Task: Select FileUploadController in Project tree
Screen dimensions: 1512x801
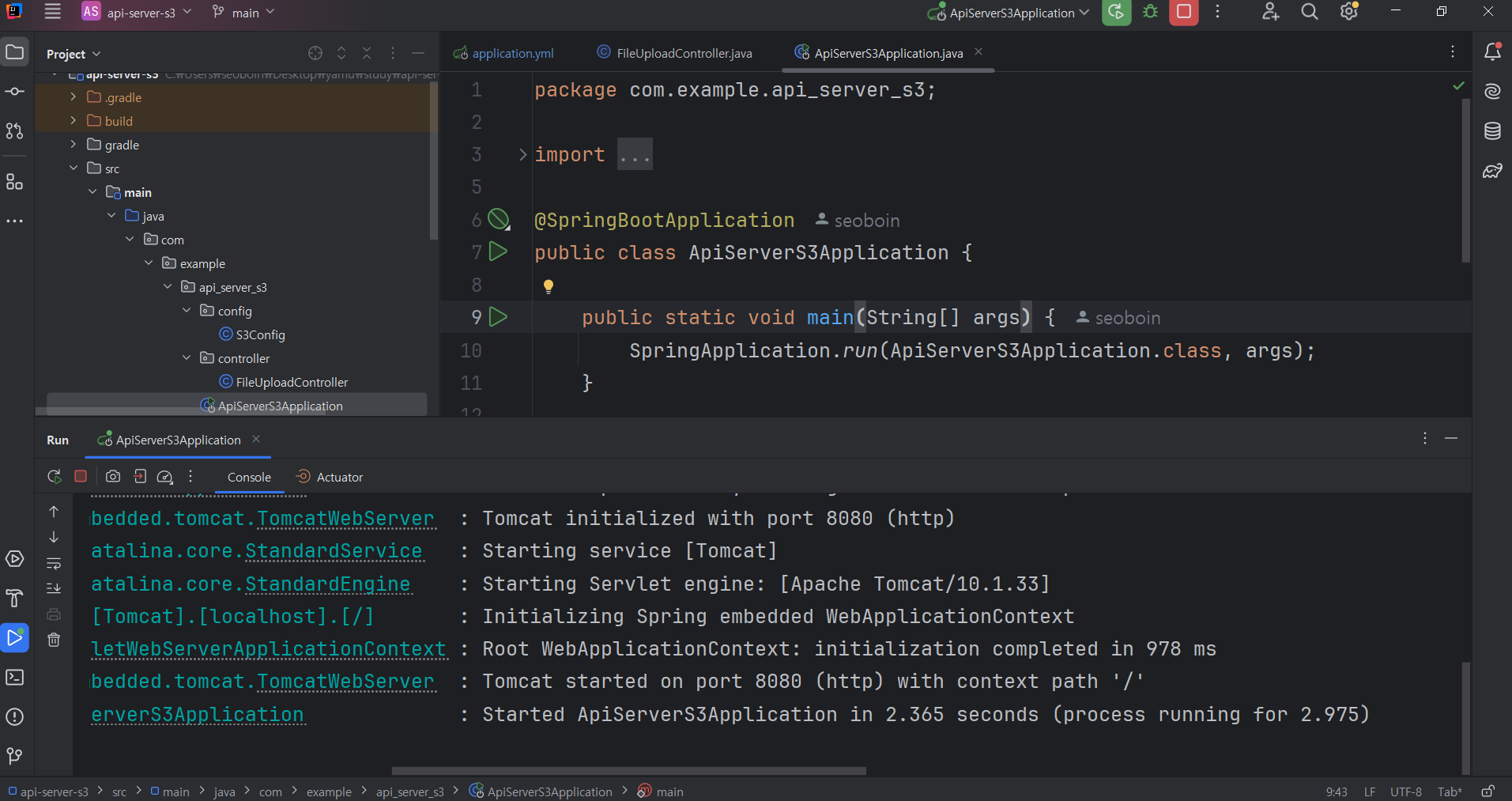Action: pos(284,382)
